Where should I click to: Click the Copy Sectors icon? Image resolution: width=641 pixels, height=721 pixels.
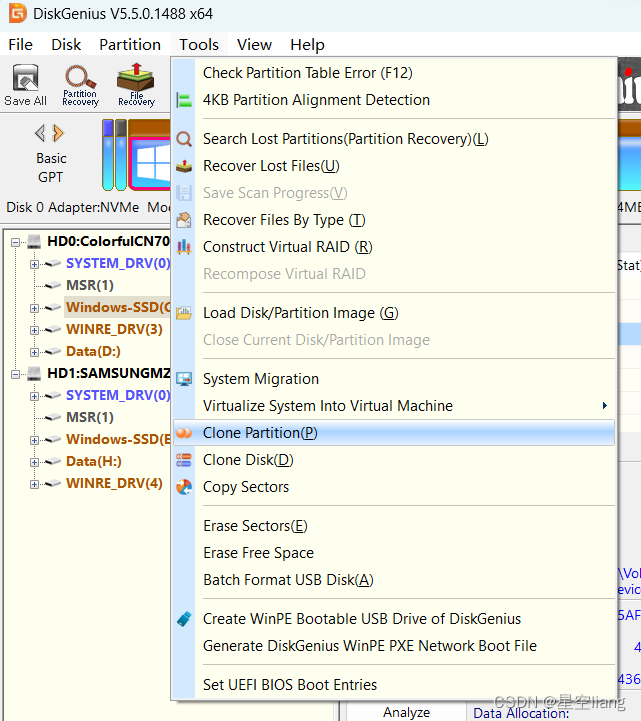click(x=184, y=487)
